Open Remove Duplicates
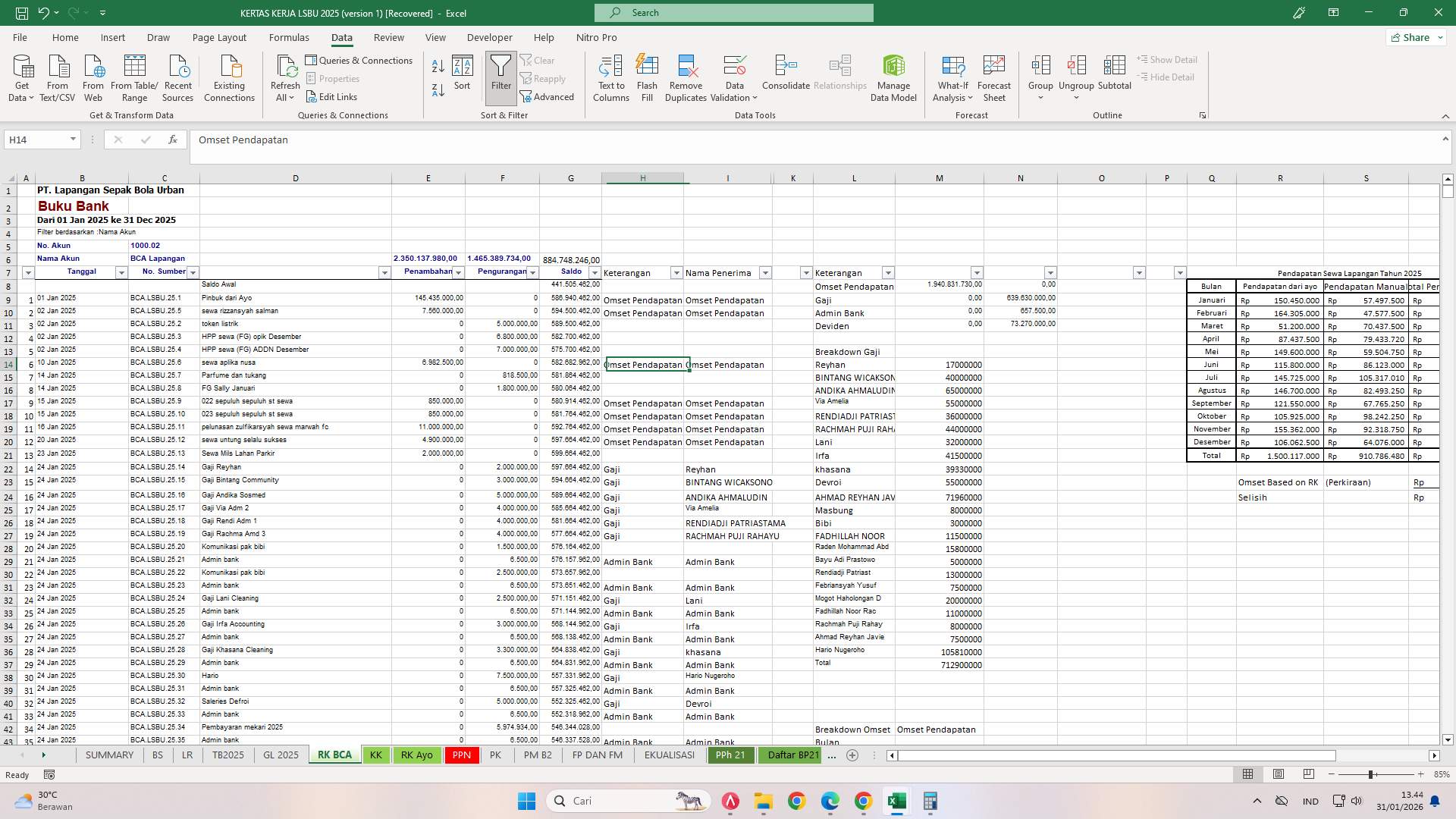Viewport: 1456px width, 819px height. coord(686,76)
